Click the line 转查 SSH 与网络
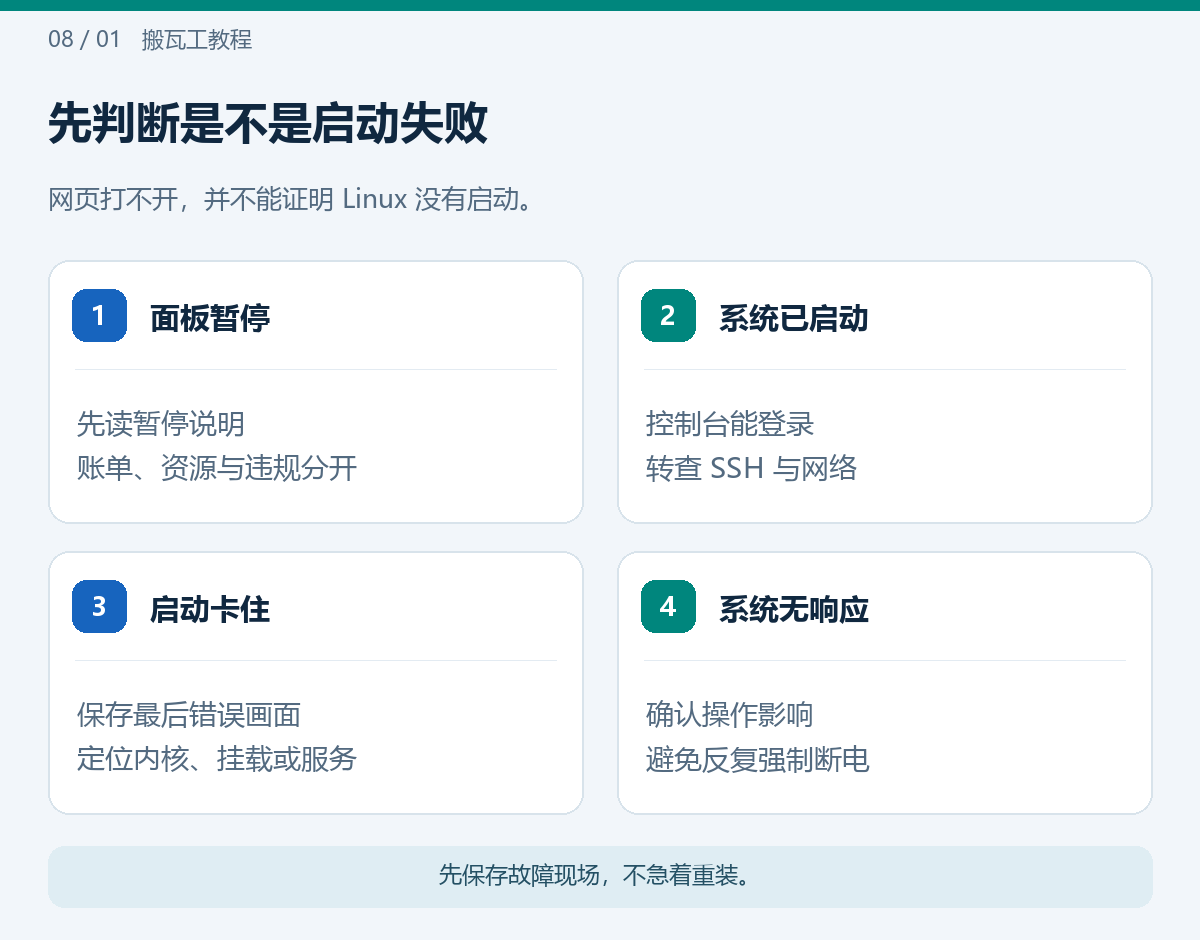 752,468
